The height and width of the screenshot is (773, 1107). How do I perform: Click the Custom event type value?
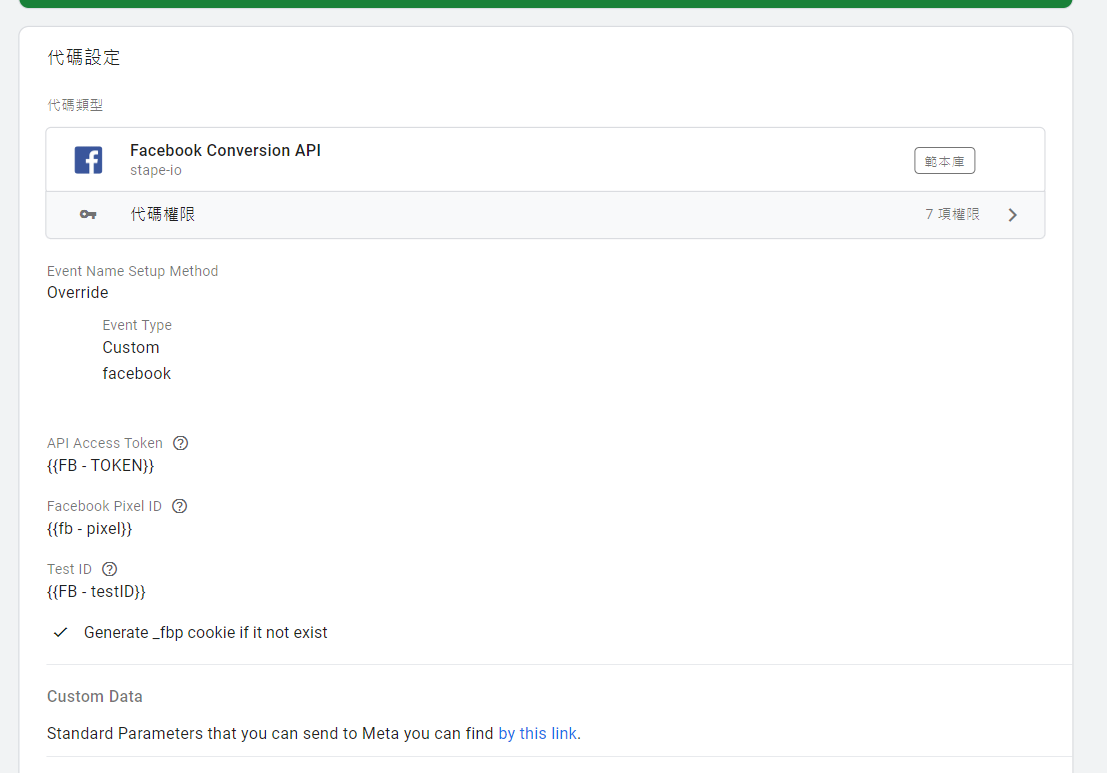[x=131, y=347]
